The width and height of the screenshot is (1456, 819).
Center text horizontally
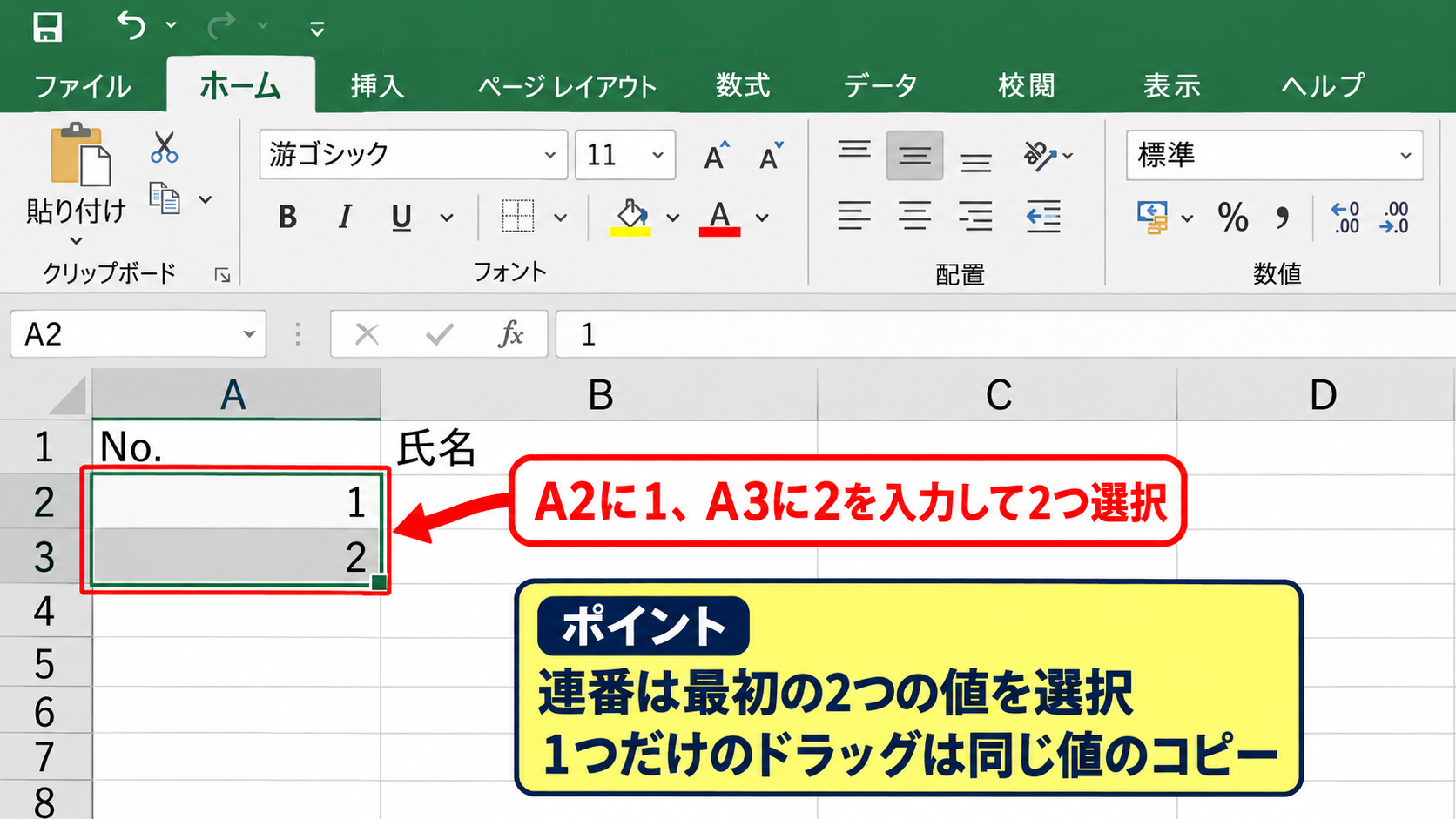(914, 215)
